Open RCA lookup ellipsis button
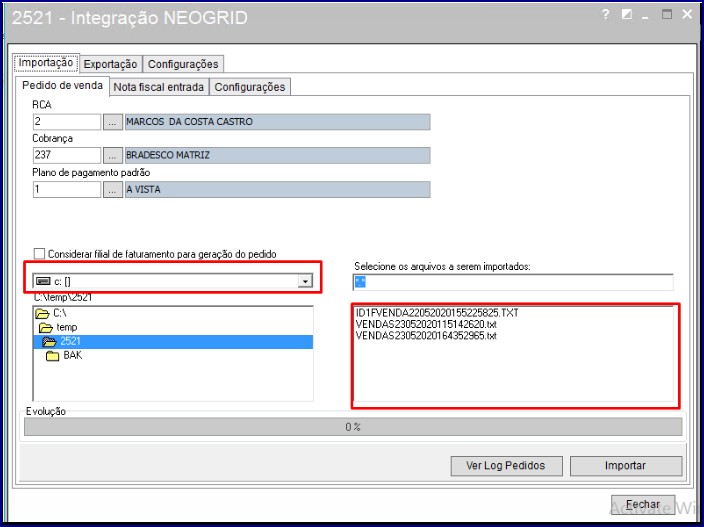 click(x=113, y=122)
